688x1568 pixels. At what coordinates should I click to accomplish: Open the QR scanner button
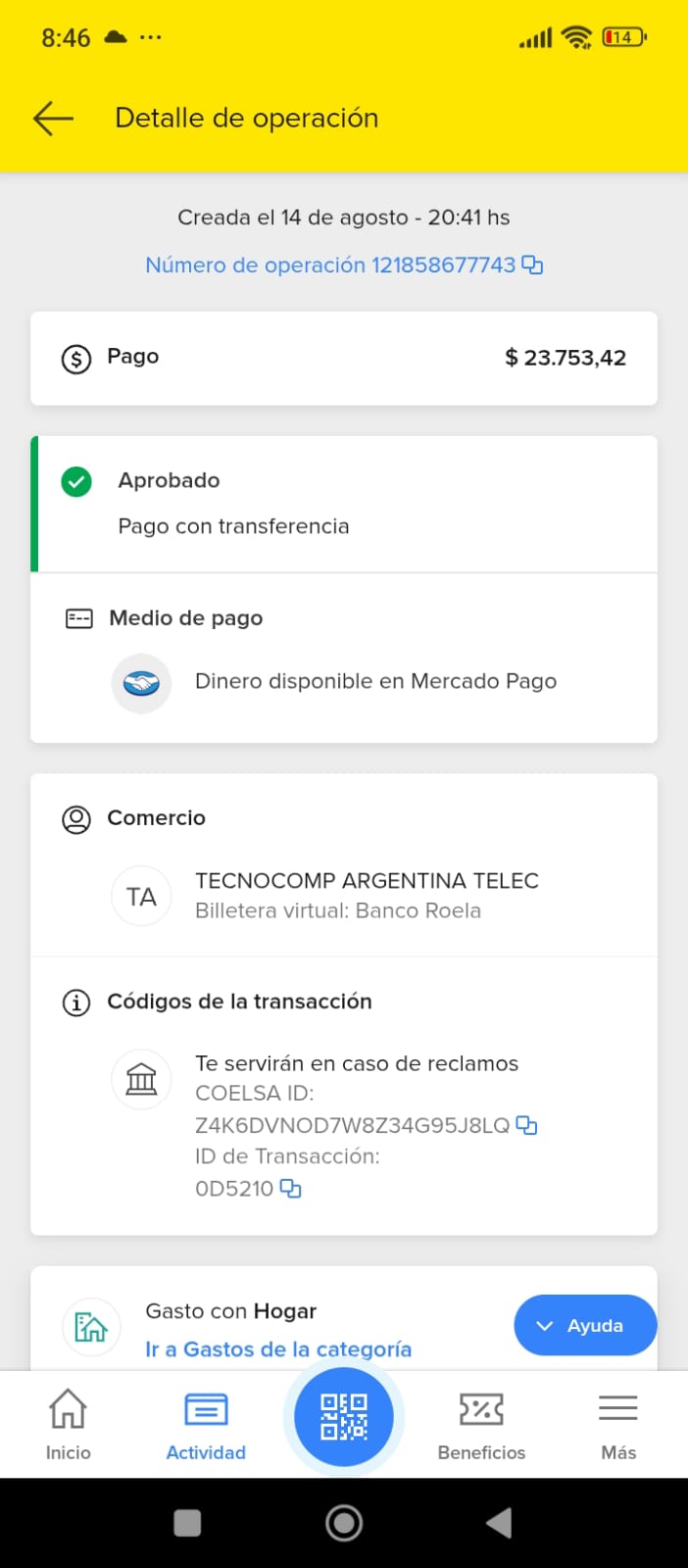(x=344, y=1417)
